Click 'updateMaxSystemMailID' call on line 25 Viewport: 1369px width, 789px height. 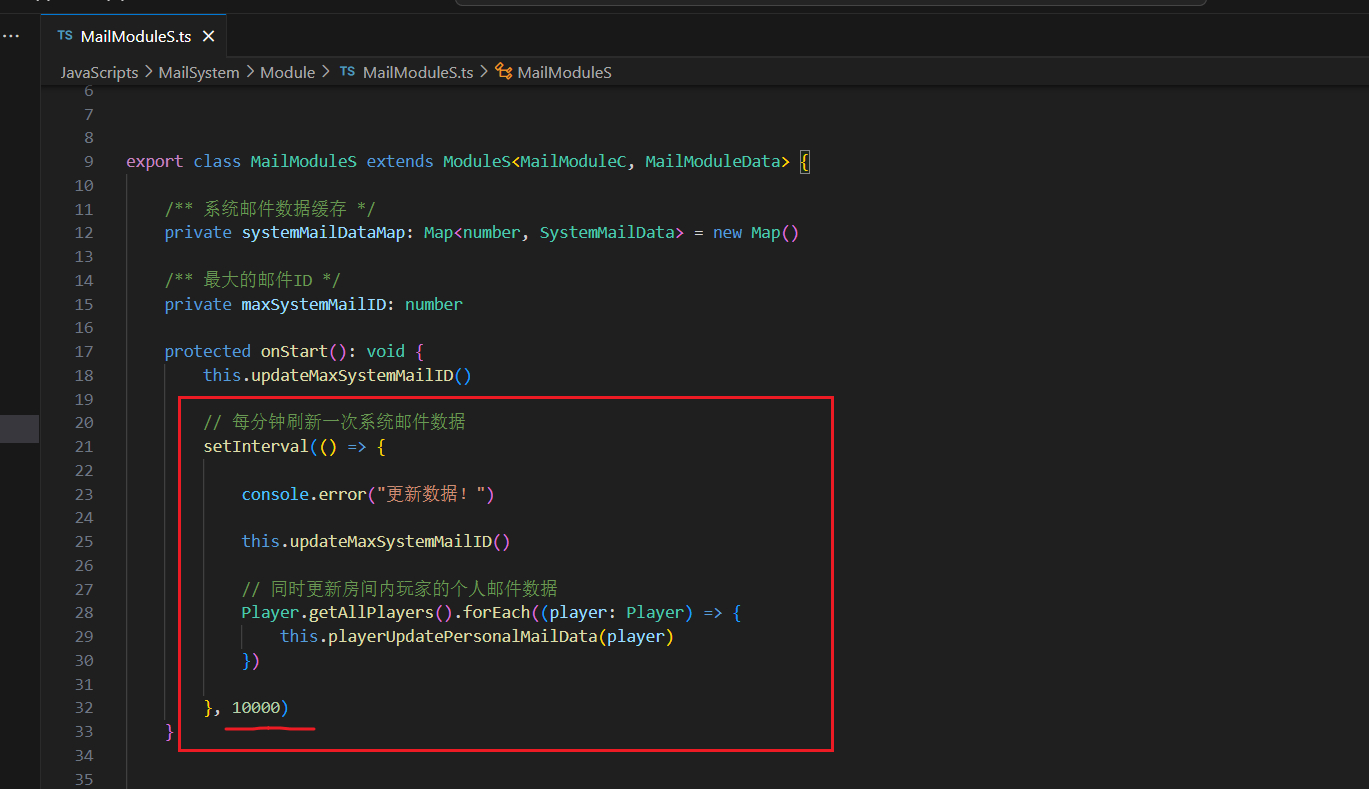391,541
